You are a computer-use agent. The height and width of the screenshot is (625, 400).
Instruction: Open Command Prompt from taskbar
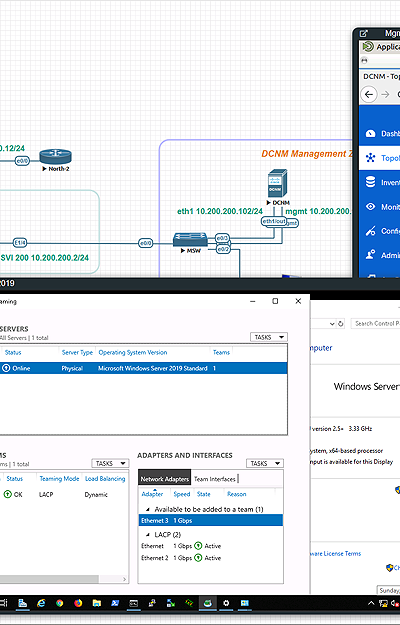click(x=133, y=603)
